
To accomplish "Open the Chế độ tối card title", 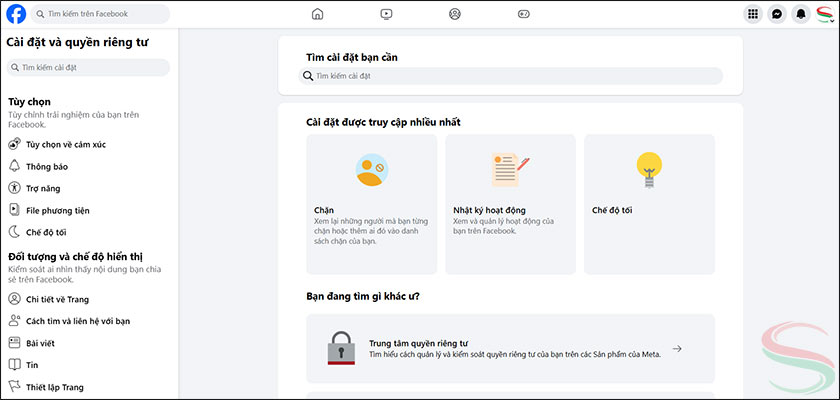I will 612,210.
